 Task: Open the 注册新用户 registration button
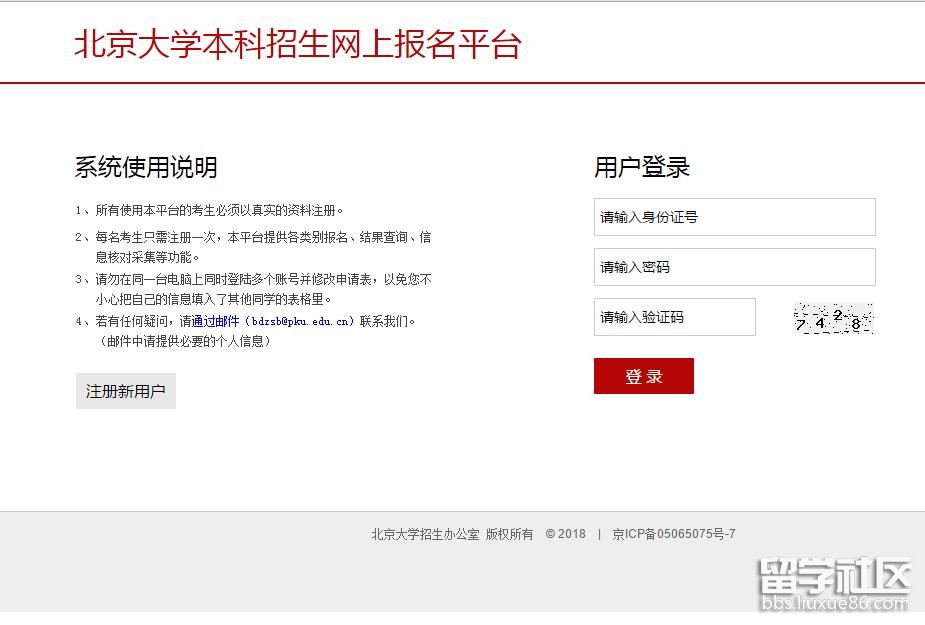pyautogui.click(x=126, y=391)
